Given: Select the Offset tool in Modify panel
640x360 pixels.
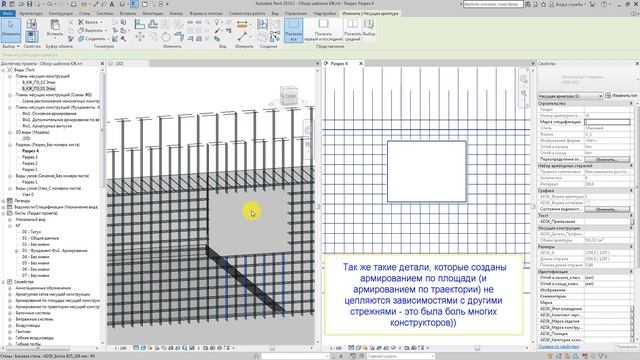Looking at the screenshot, I should [153, 24].
